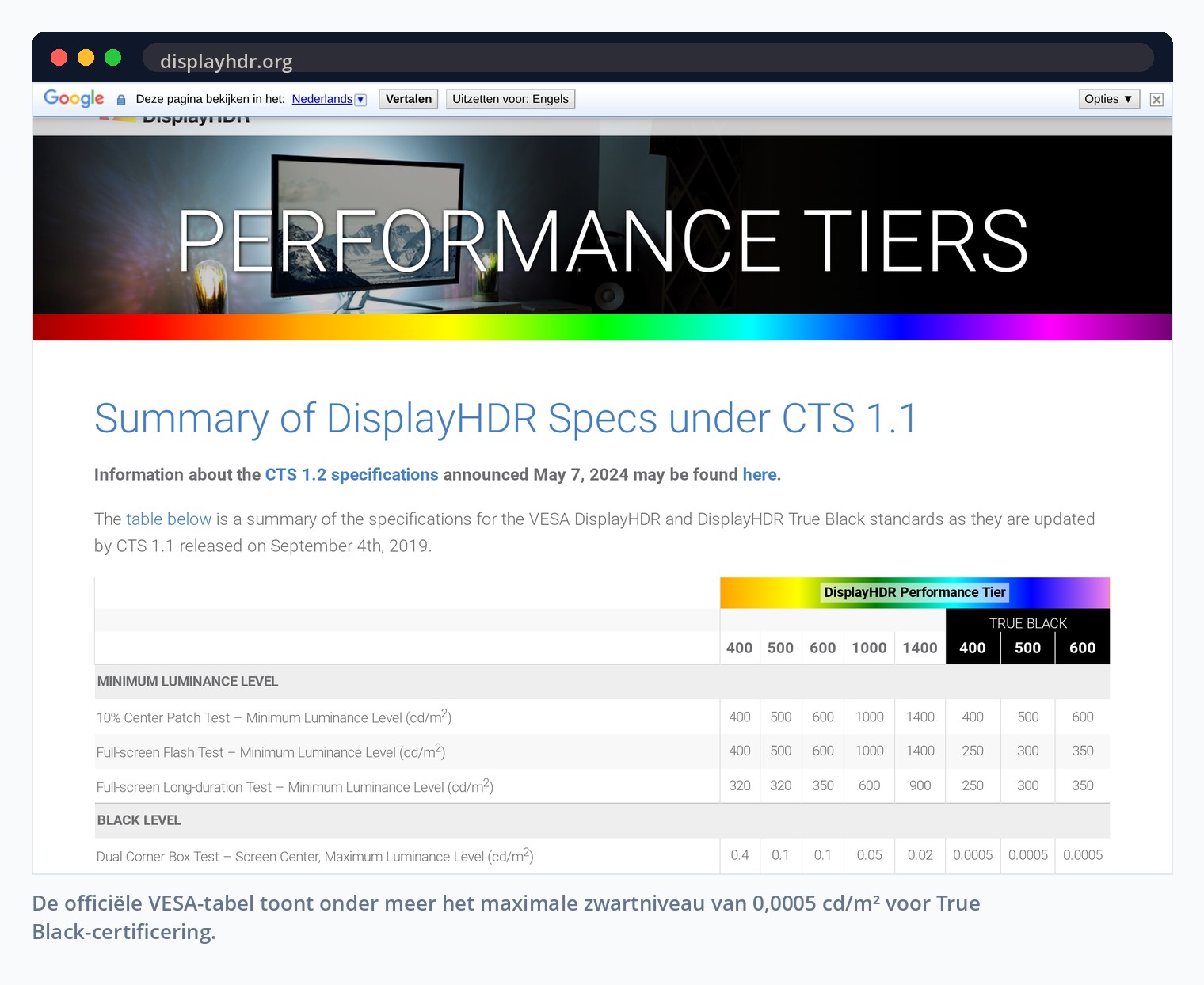Follow the 'here' link
This screenshot has width=1204, height=985.
(x=760, y=474)
